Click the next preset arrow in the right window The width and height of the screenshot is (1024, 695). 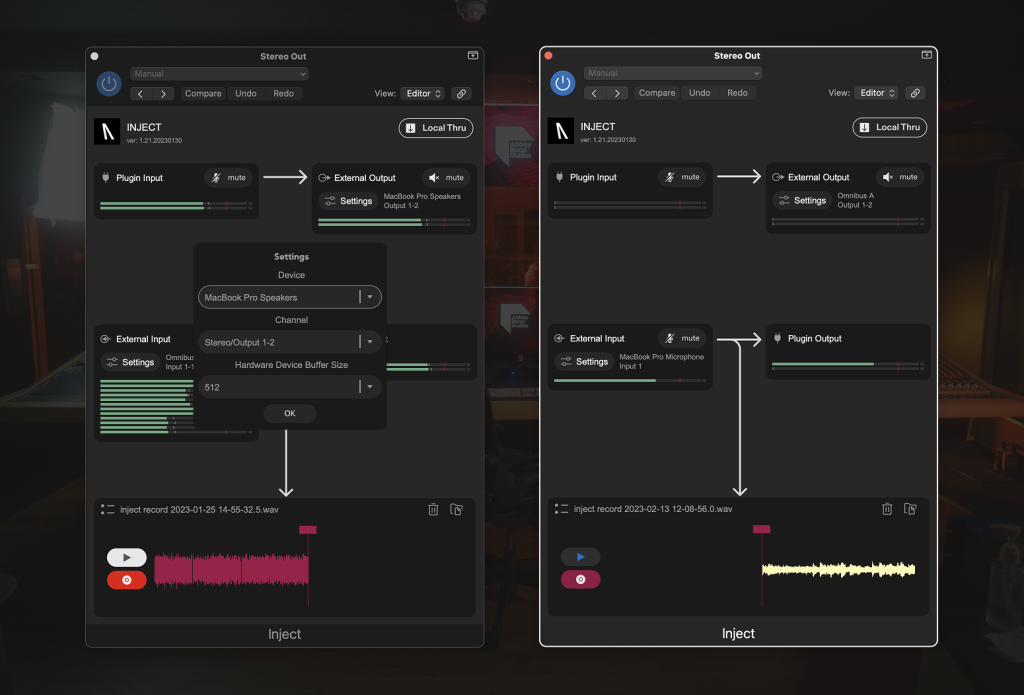617,93
